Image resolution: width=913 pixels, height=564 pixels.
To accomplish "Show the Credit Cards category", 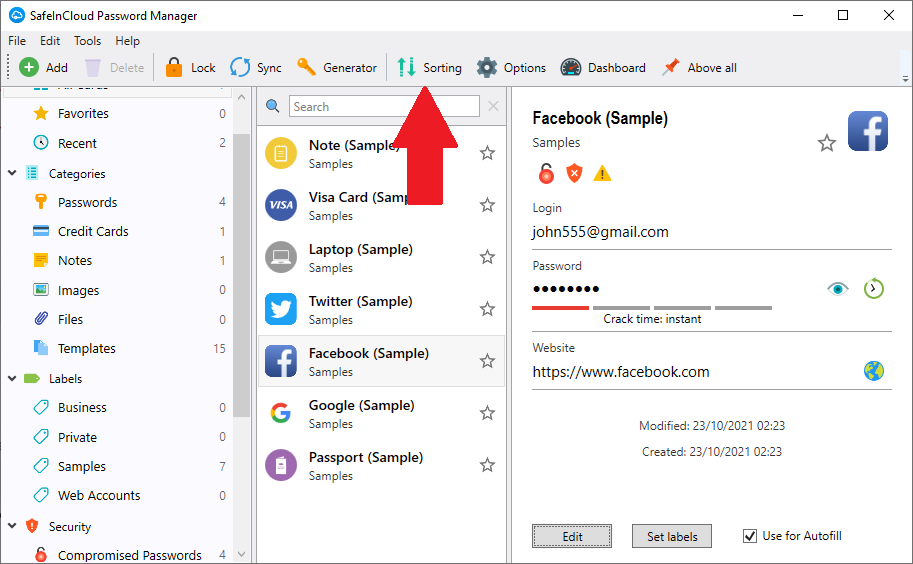I will point(116,231).
